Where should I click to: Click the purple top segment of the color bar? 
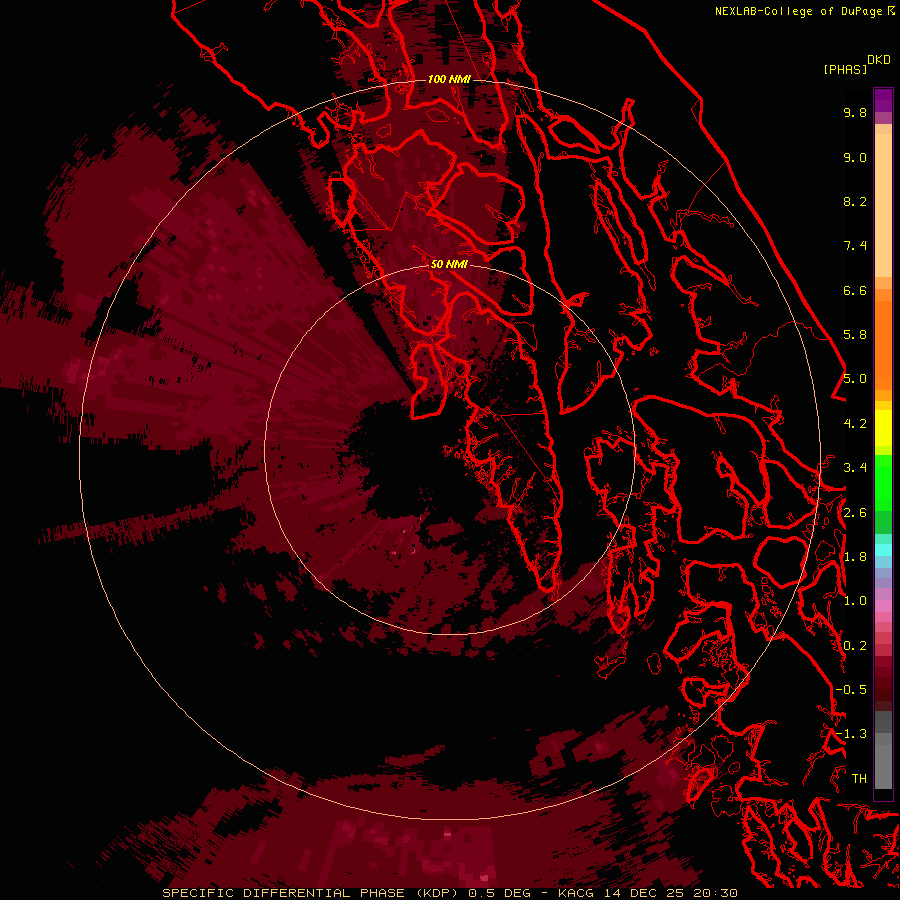883,100
